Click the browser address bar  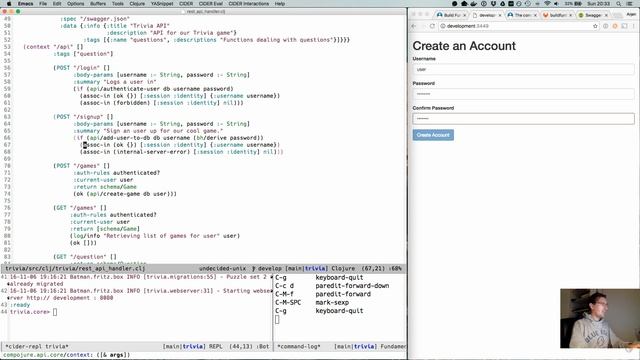tap(518, 26)
